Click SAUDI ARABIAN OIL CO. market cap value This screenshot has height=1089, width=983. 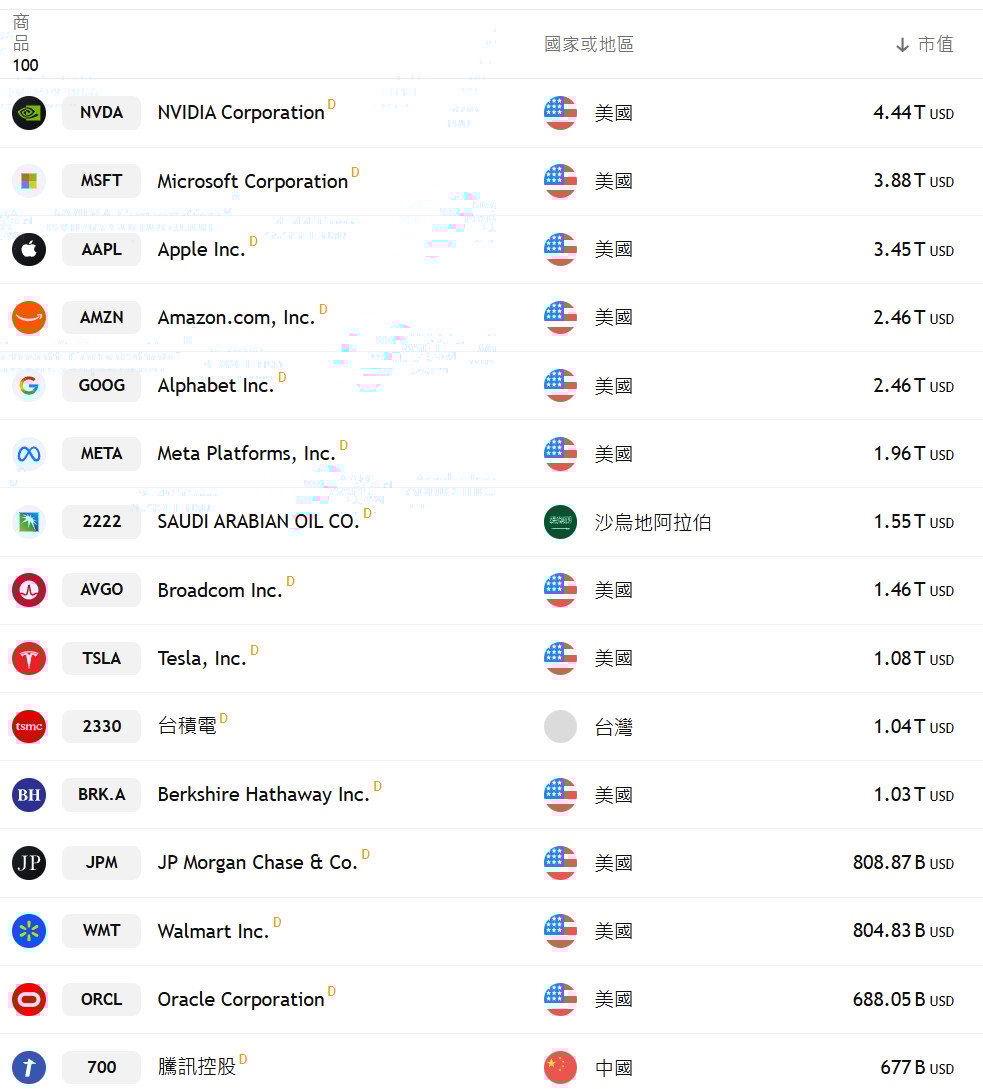914,522
